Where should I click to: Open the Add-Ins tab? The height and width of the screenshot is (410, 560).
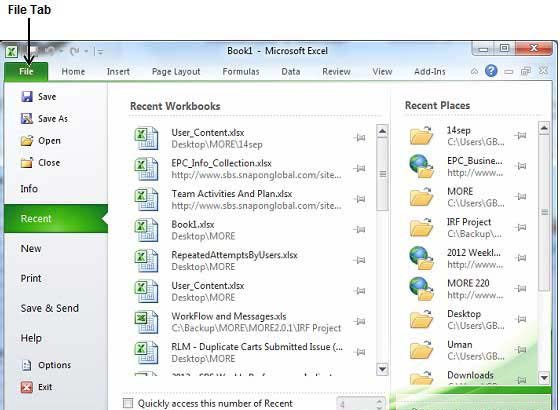pos(430,71)
